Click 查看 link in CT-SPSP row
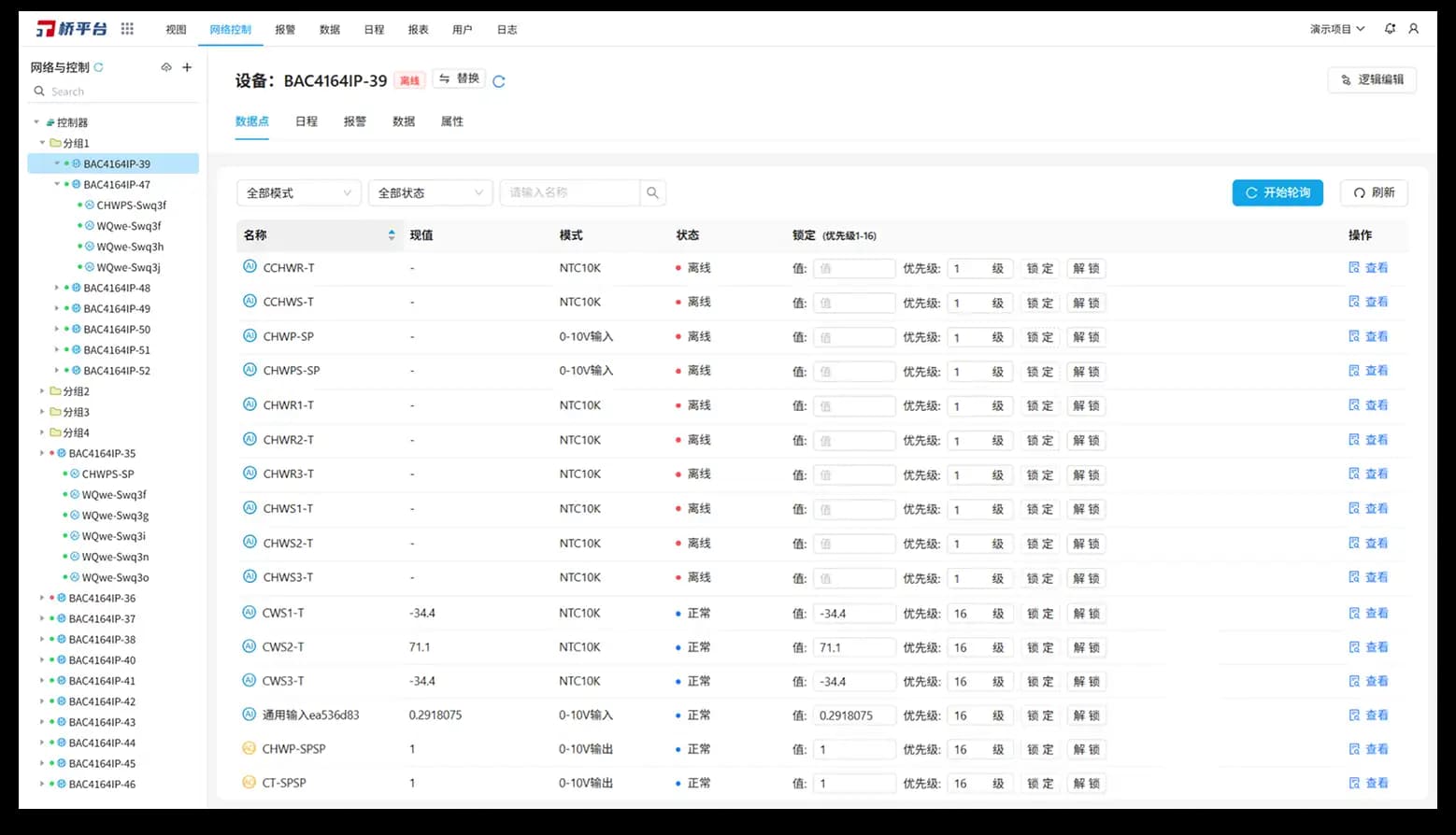This screenshot has width=1456, height=835. coord(1377,783)
